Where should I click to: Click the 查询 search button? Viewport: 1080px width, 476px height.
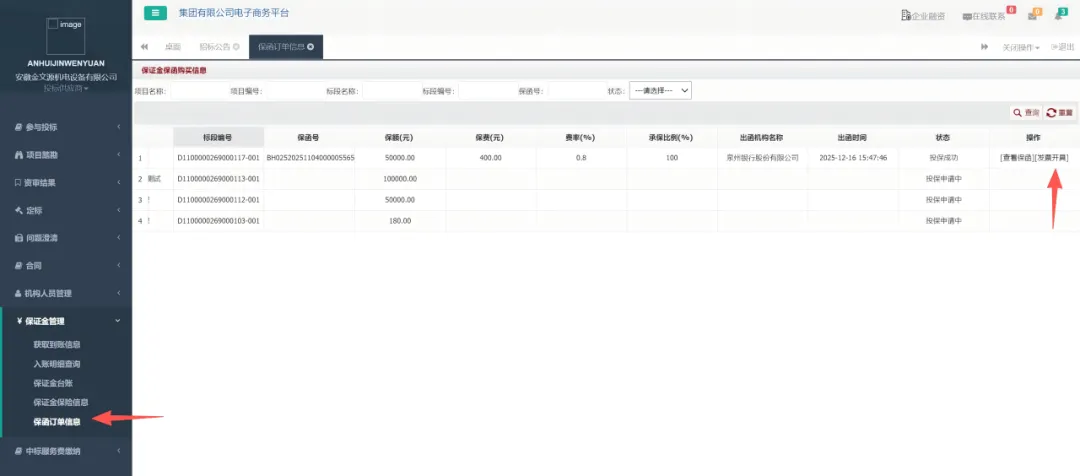(1026, 112)
